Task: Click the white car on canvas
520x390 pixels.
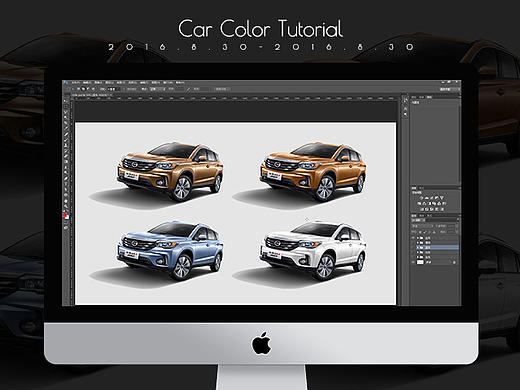Action: click(x=313, y=250)
